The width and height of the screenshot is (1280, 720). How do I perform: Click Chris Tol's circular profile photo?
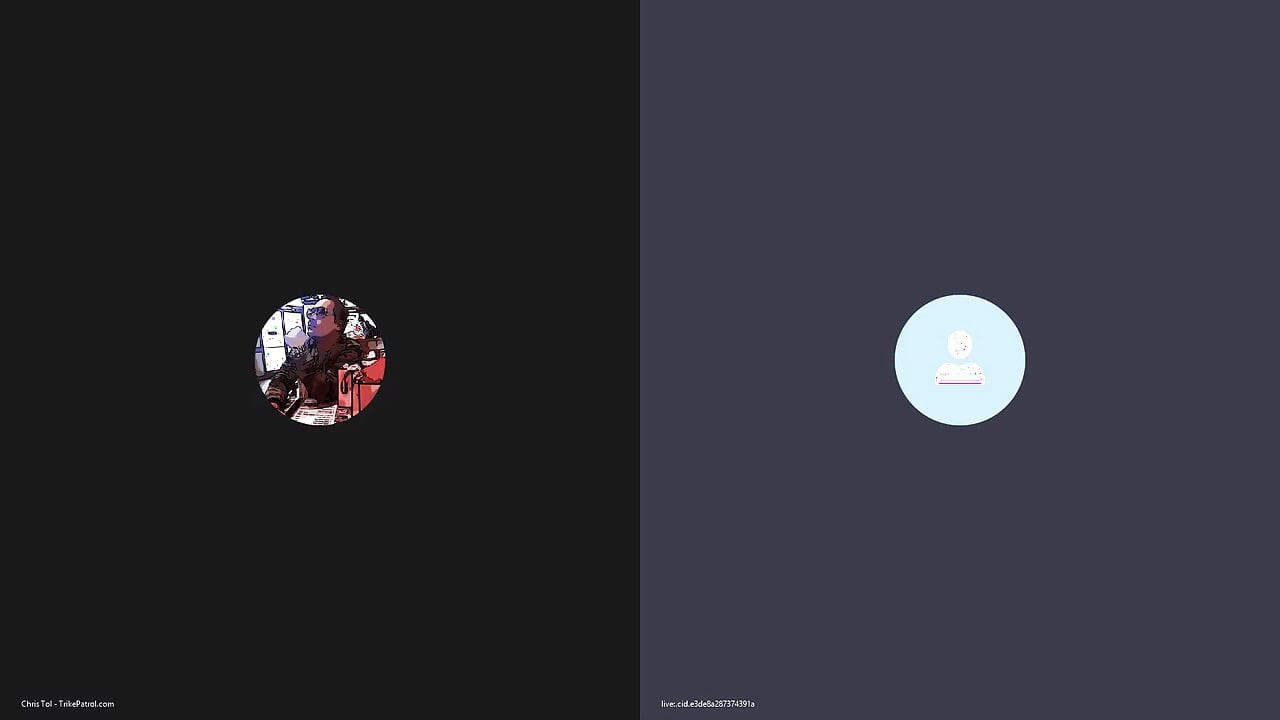[x=320, y=360]
